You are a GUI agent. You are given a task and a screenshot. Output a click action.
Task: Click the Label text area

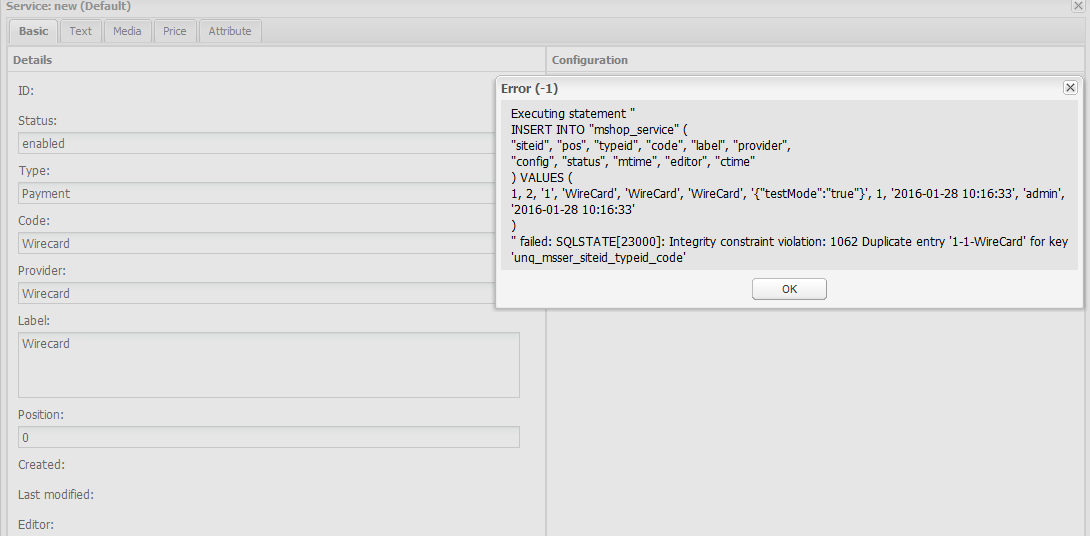[268, 365]
